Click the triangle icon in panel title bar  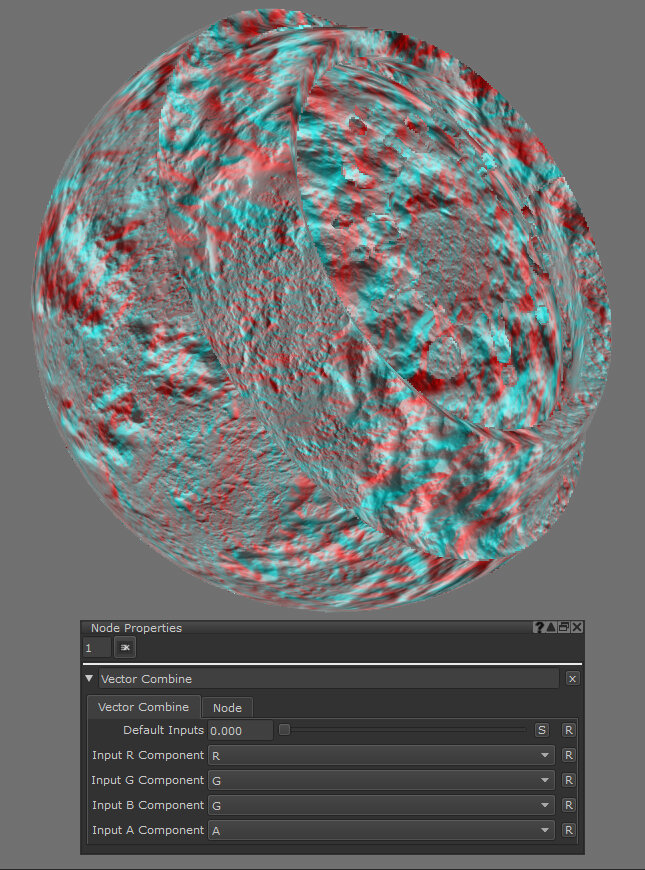pos(552,628)
